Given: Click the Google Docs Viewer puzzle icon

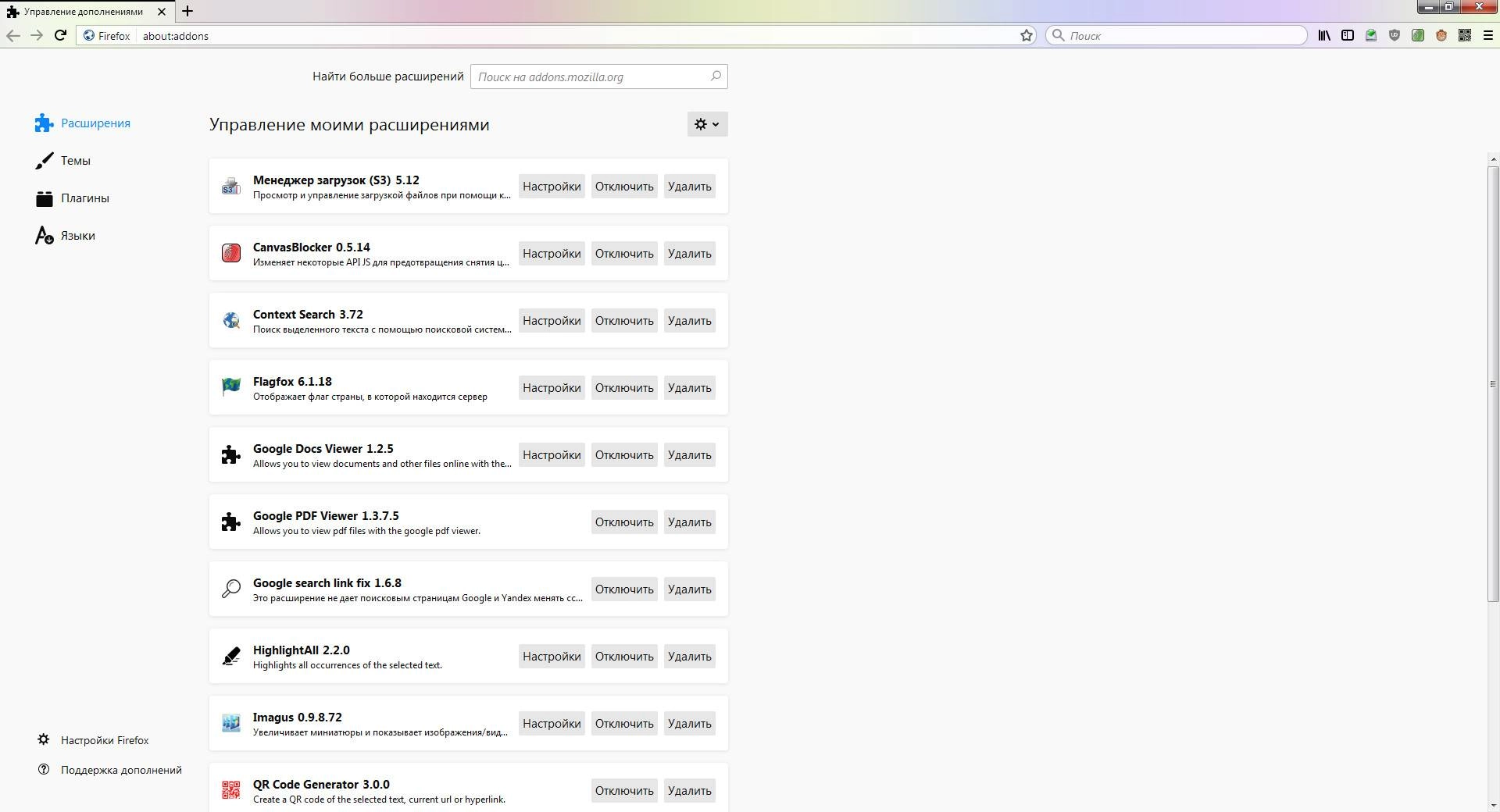Looking at the screenshot, I should (230, 454).
